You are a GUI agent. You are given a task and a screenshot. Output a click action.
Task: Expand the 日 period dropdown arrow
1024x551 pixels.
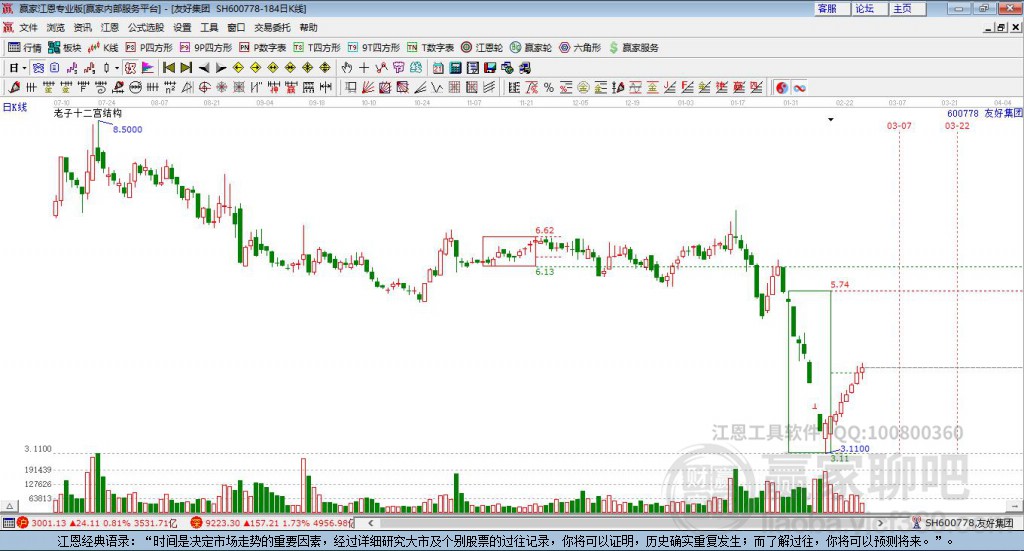pyautogui.click(x=25, y=68)
